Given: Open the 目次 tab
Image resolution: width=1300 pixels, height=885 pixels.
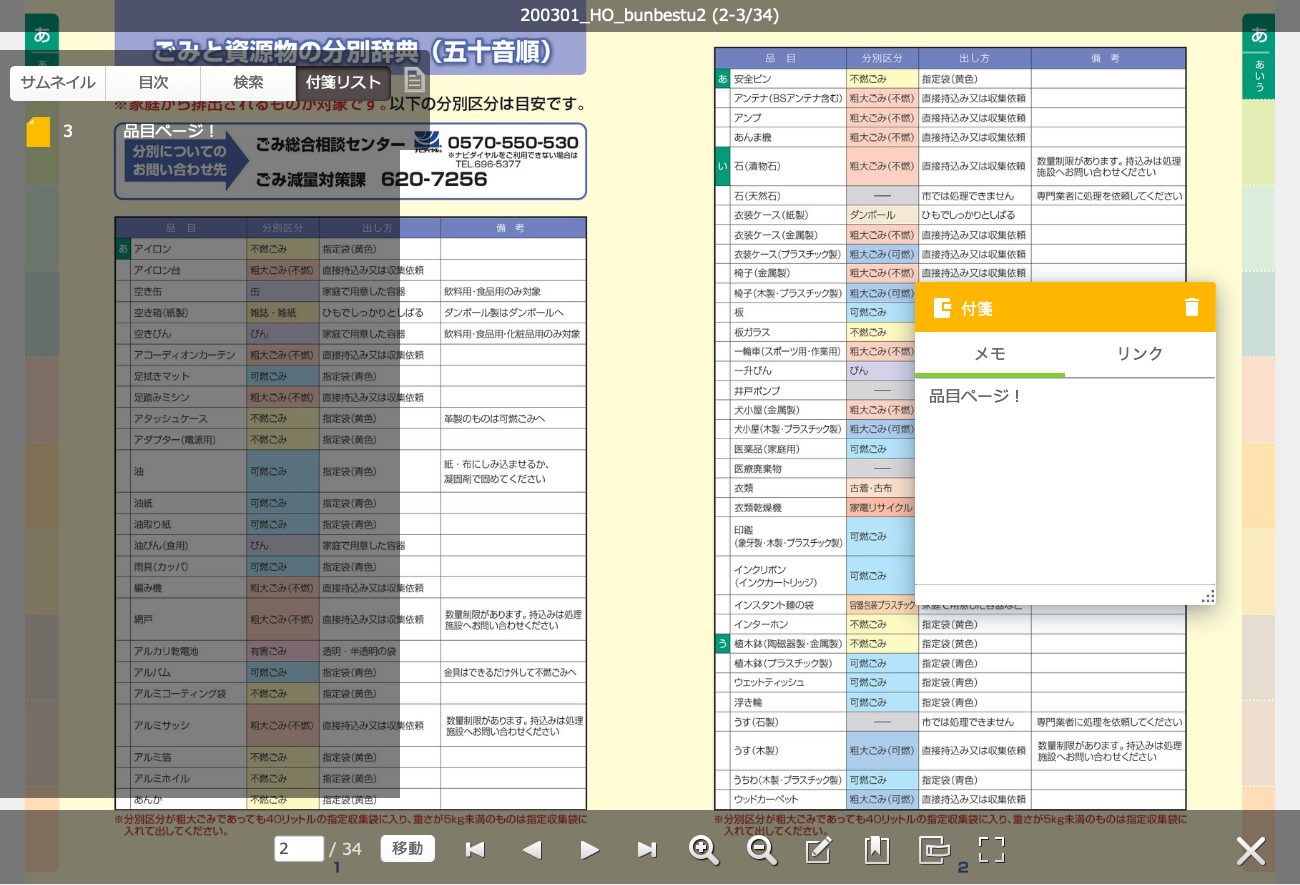Looking at the screenshot, I should [x=153, y=83].
